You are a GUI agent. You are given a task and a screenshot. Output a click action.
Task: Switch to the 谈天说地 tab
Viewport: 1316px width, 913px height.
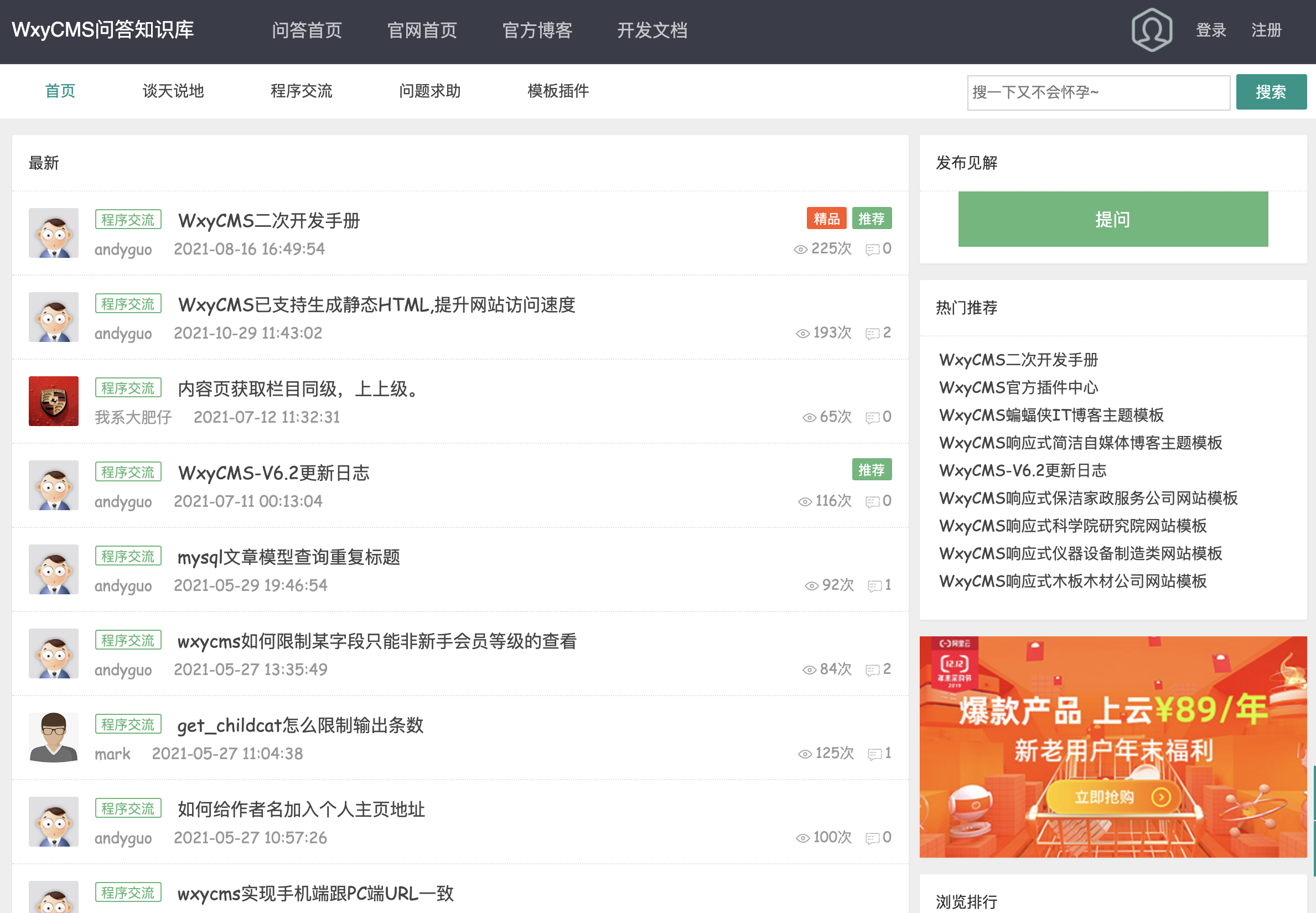[x=173, y=90]
